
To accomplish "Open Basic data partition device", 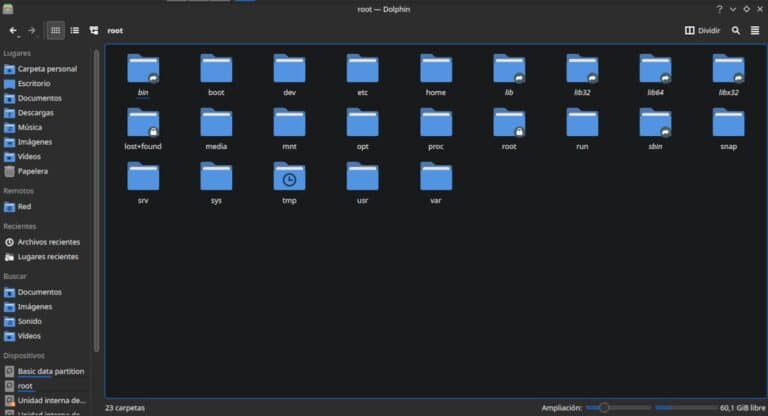I will pyautogui.click(x=45, y=371).
